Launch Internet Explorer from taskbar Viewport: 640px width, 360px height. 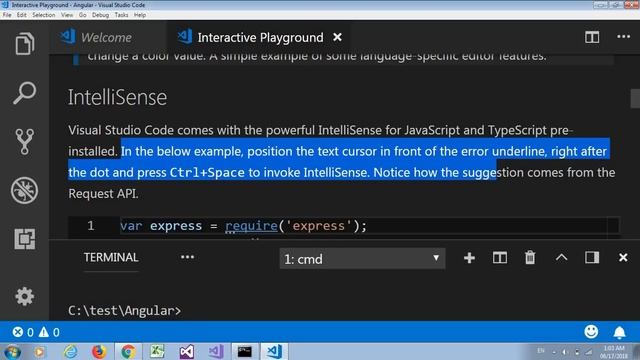point(71,351)
